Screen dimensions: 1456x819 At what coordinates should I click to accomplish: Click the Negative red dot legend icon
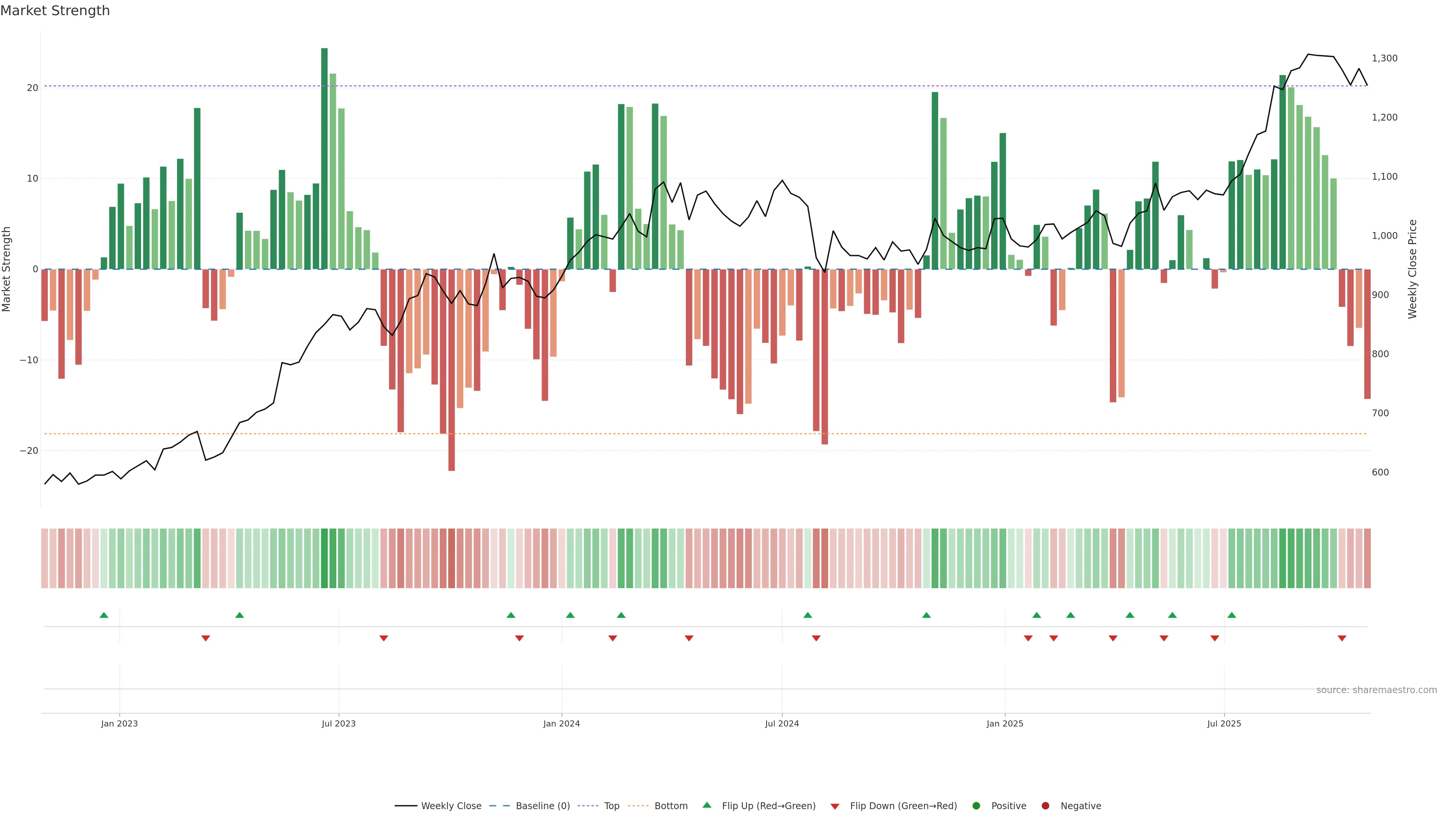1045,806
